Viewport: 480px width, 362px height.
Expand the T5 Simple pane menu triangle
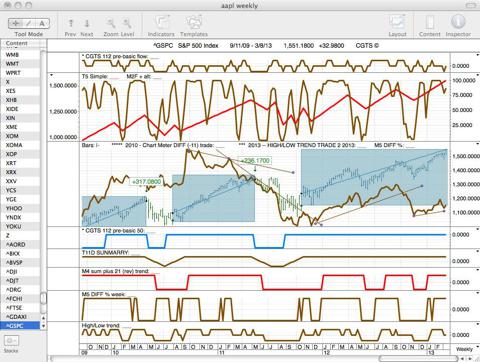[x=51, y=76]
